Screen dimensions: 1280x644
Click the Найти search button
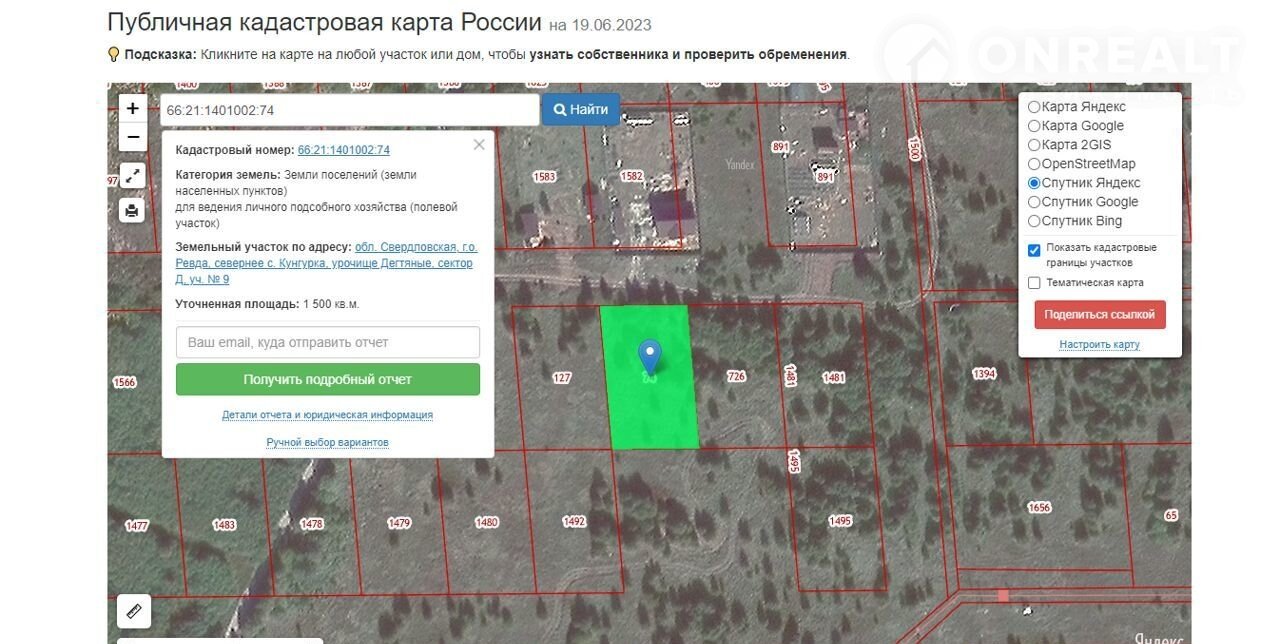click(x=581, y=110)
